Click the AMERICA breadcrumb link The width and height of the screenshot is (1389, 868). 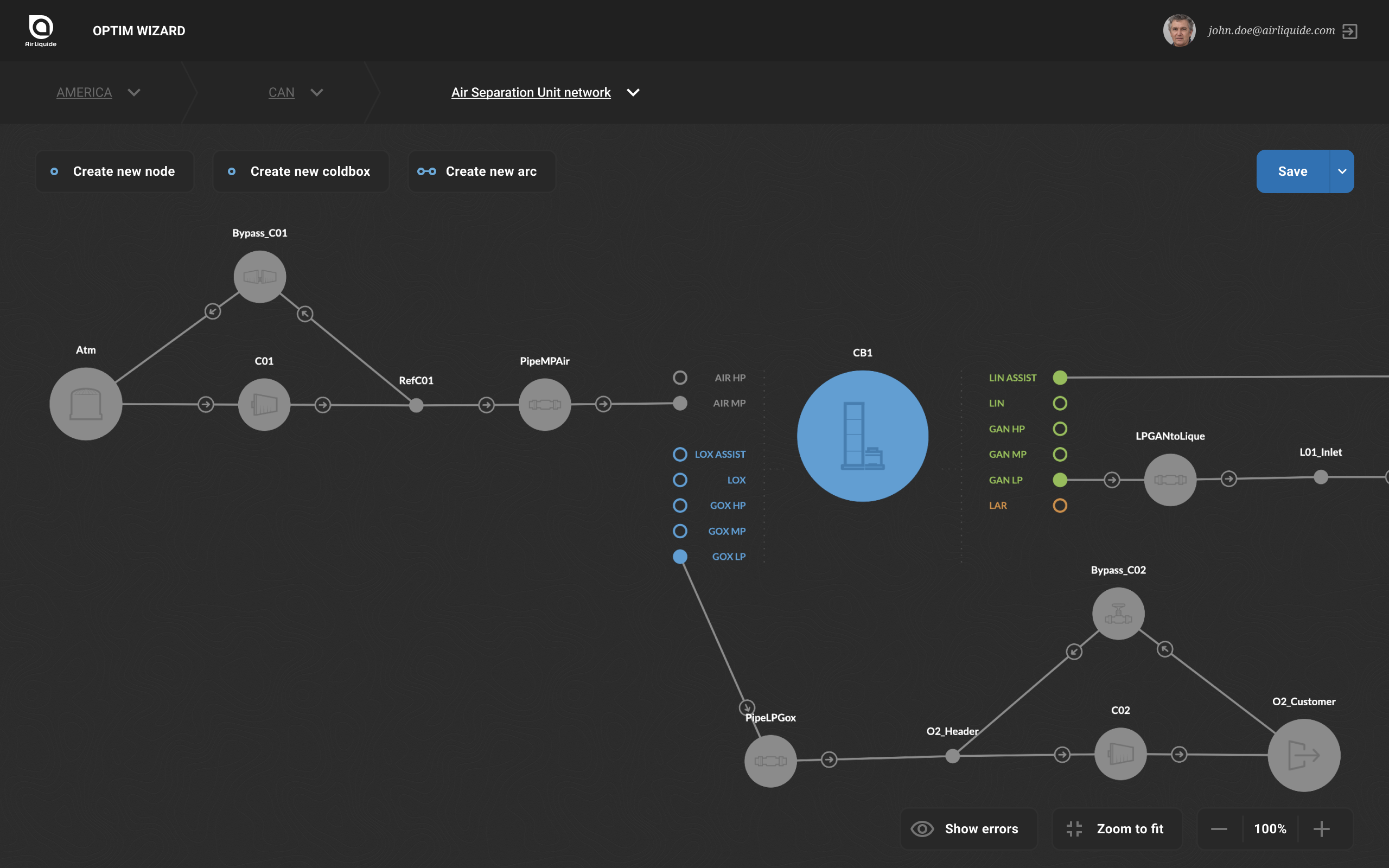click(84, 92)
